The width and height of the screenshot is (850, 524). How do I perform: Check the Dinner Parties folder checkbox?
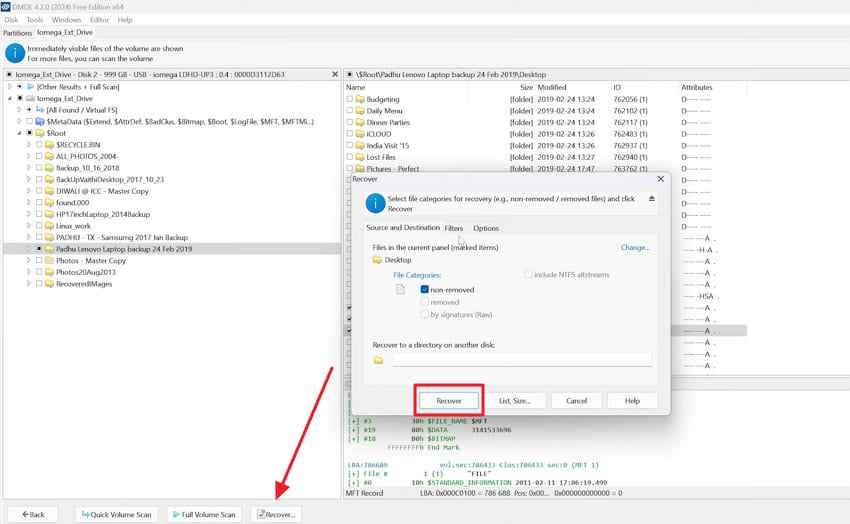[x=350, y=122]
